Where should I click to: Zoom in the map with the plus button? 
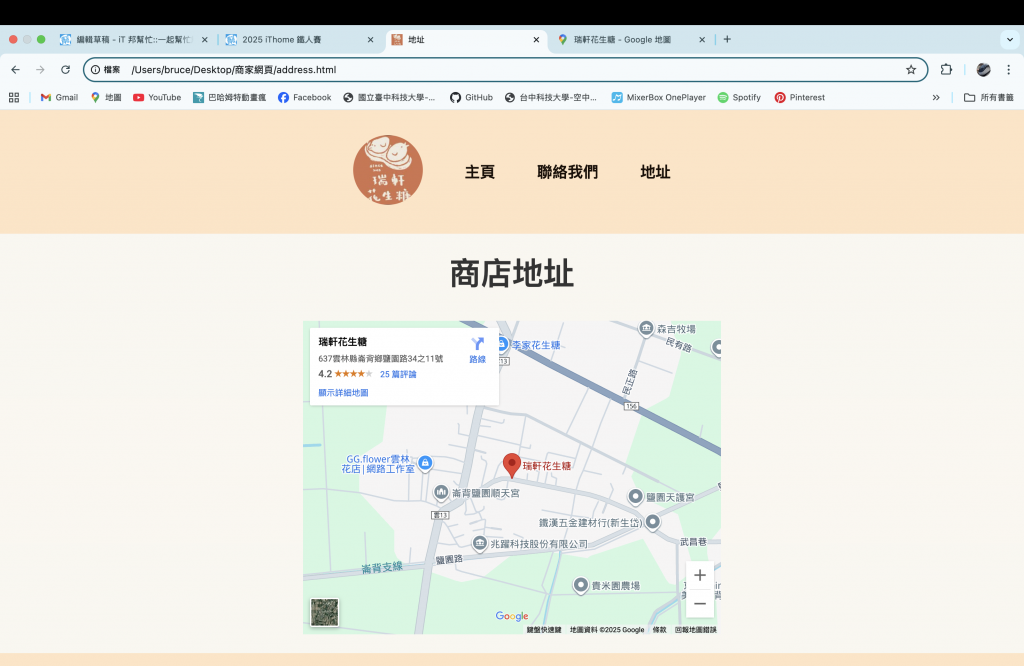point(699,575)
